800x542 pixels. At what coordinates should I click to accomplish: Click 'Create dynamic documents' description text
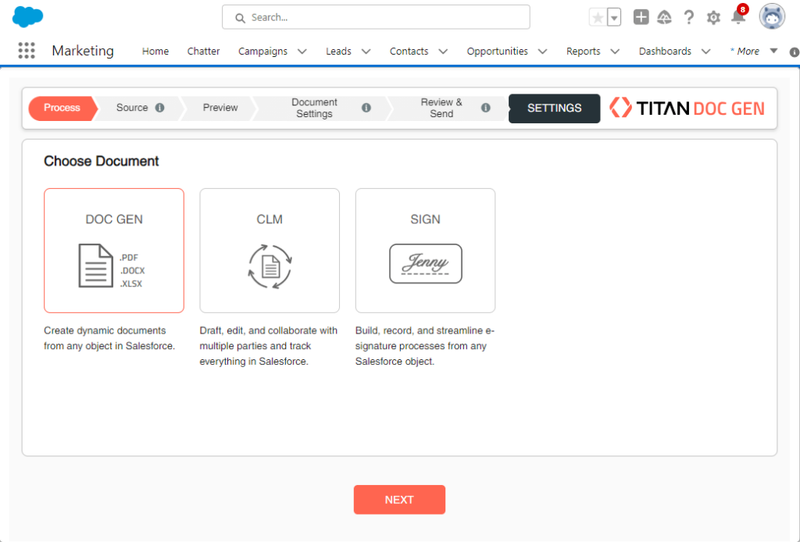tap(109, 338)
